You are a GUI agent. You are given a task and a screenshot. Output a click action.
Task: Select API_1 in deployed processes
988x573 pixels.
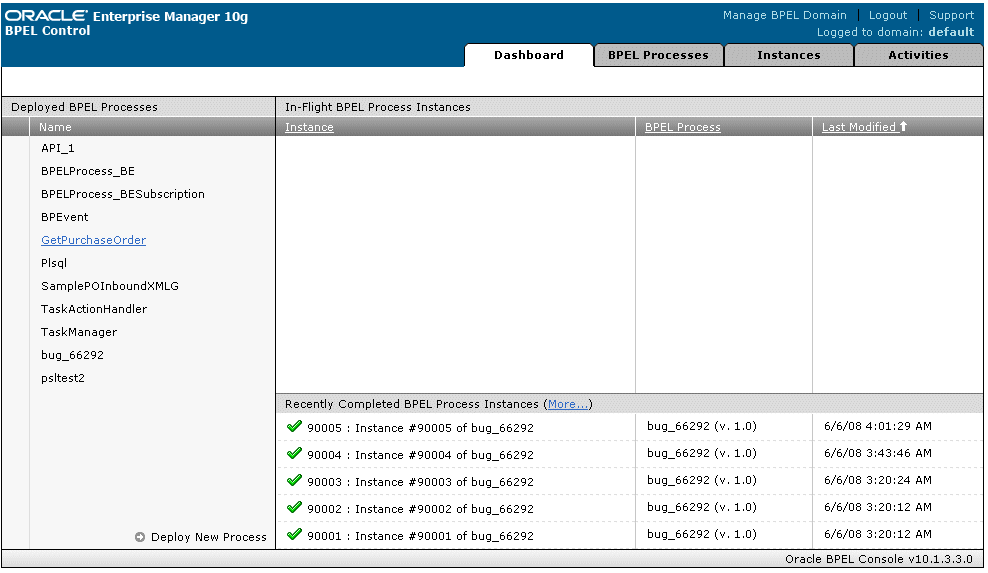click(x=57, y=148)
